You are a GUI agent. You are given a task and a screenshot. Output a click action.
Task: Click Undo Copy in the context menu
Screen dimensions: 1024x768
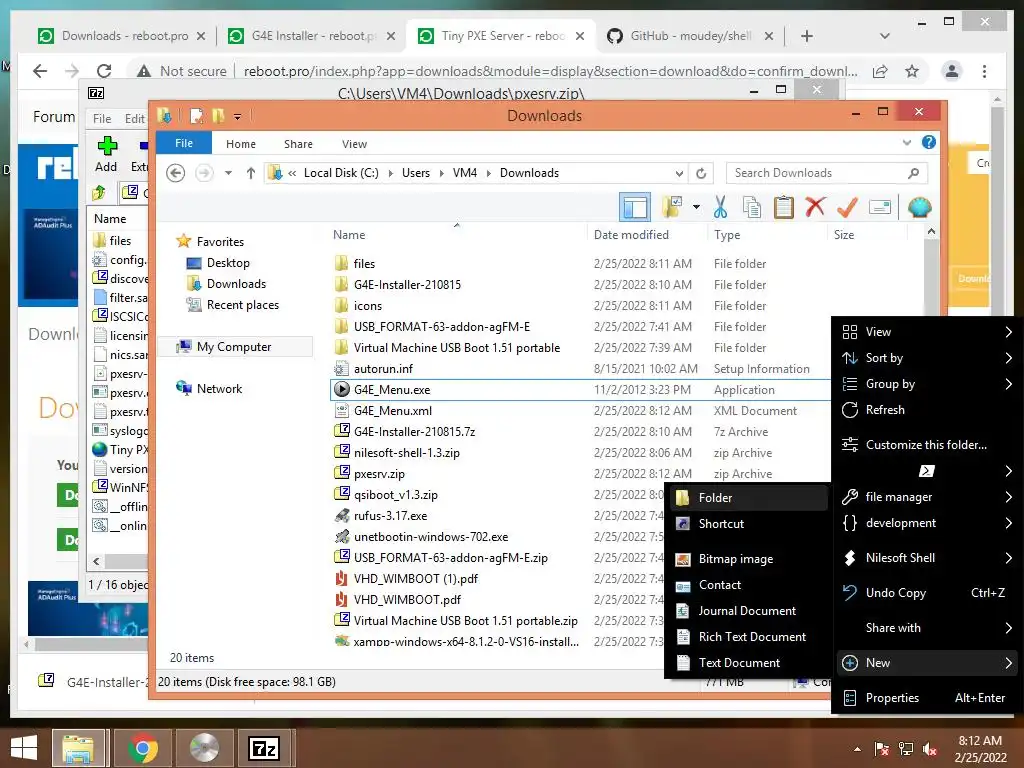pyautogui.click(x=927, y=593)
